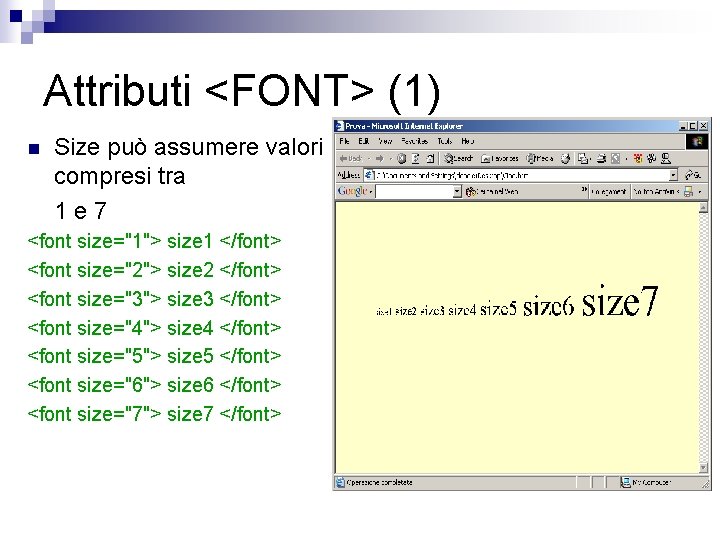Click the Search the Web button
Screen dimensions: 720x540
click(x=492, y=191)
